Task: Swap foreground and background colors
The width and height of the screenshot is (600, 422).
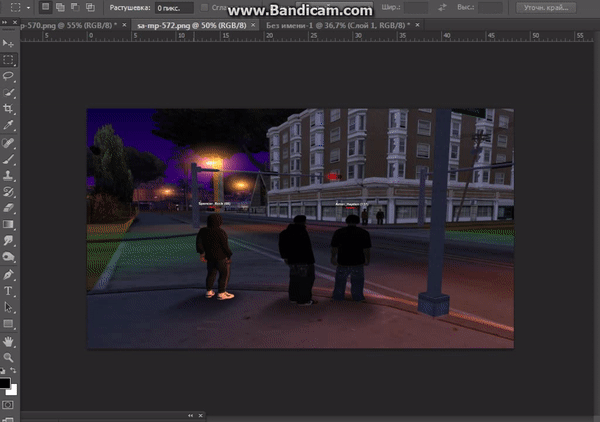Action: click(x=13, y=370)
